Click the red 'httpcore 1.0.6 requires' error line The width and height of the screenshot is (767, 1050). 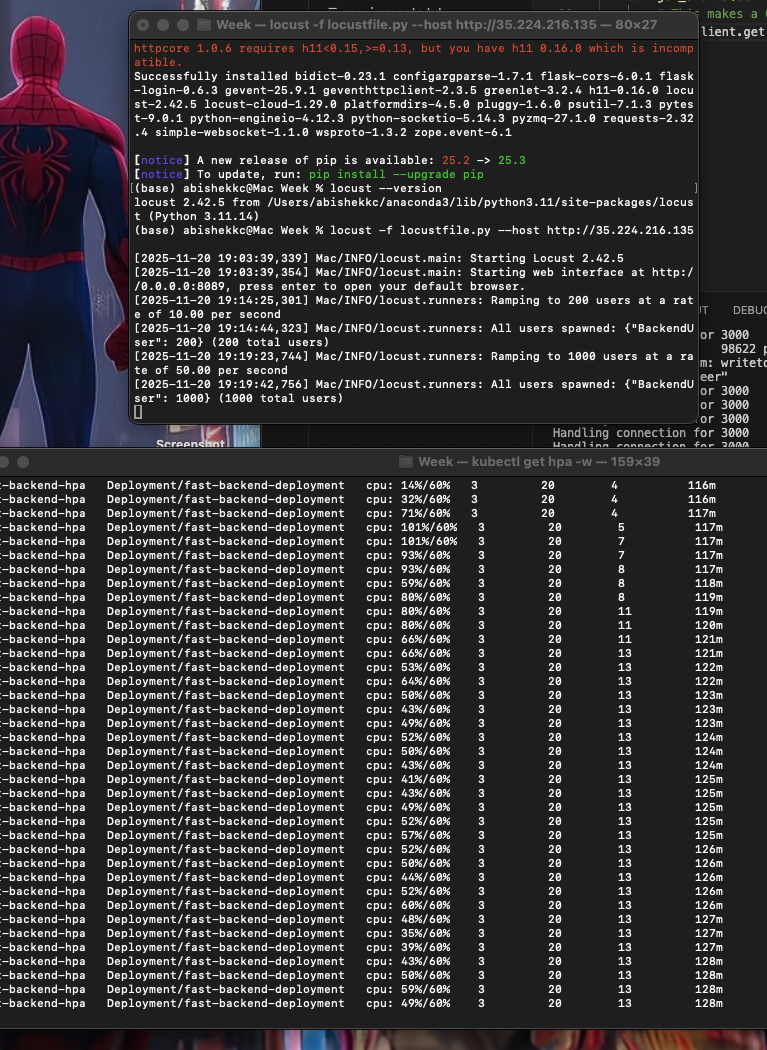(414, 55)
